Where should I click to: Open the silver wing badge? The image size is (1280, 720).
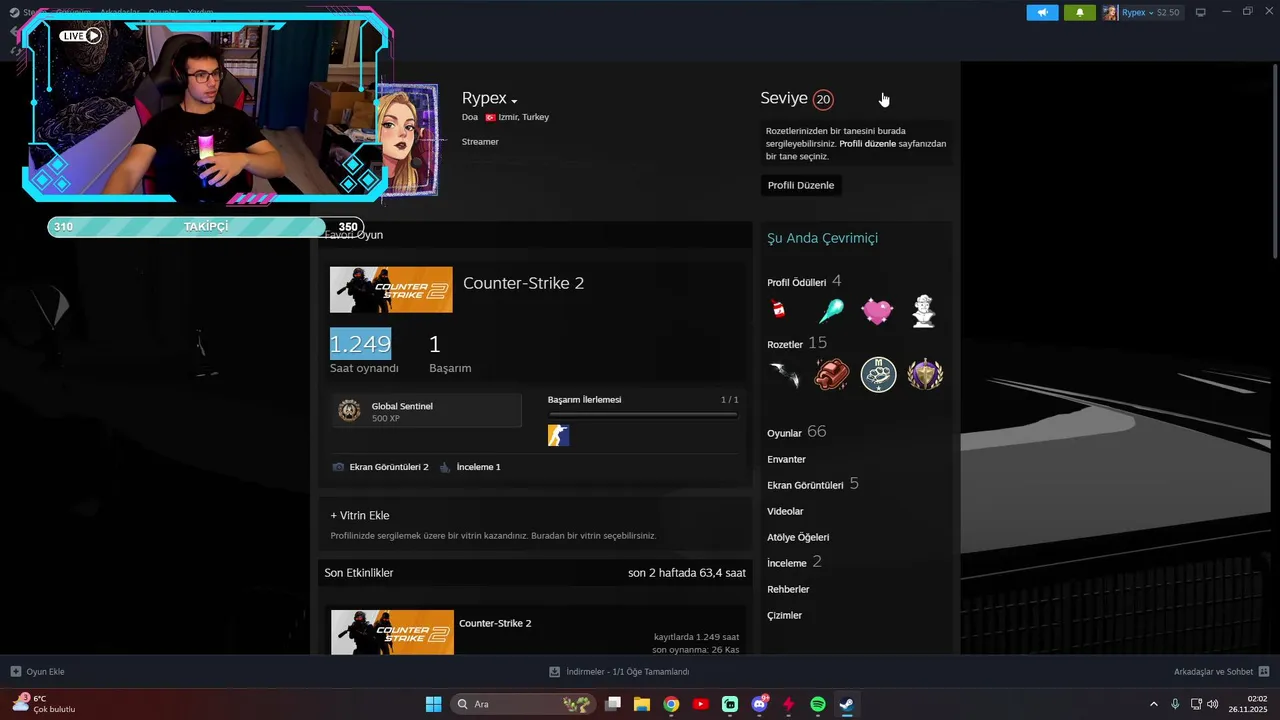(785, 375)
